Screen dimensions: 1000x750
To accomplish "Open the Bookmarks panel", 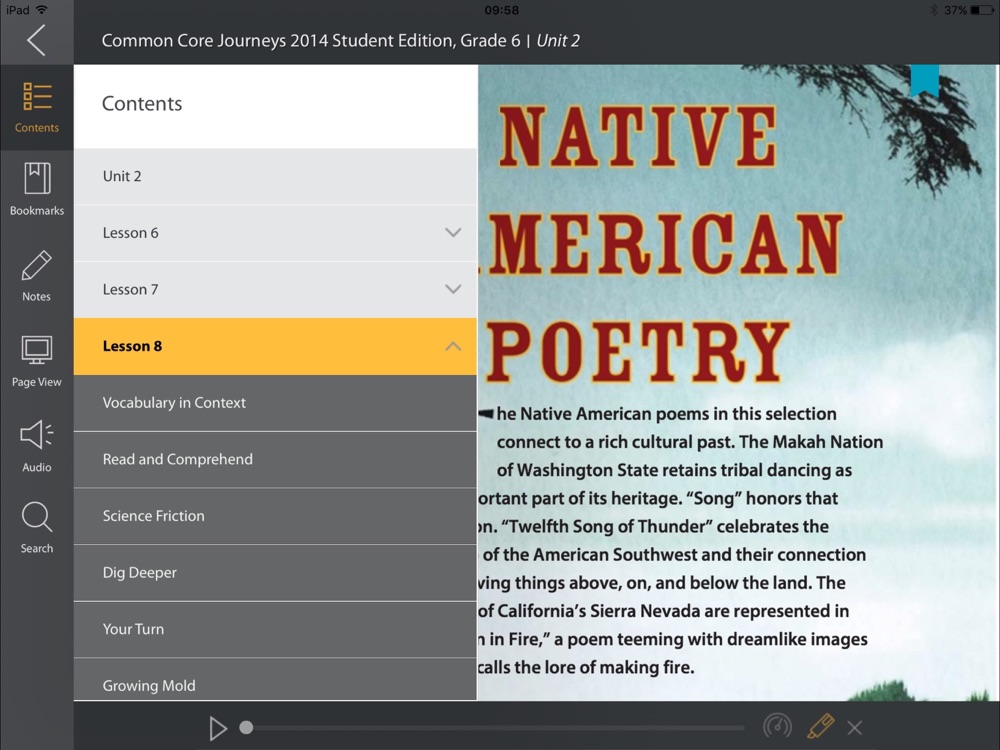I will pyautogui.click(x=37, y=189).
